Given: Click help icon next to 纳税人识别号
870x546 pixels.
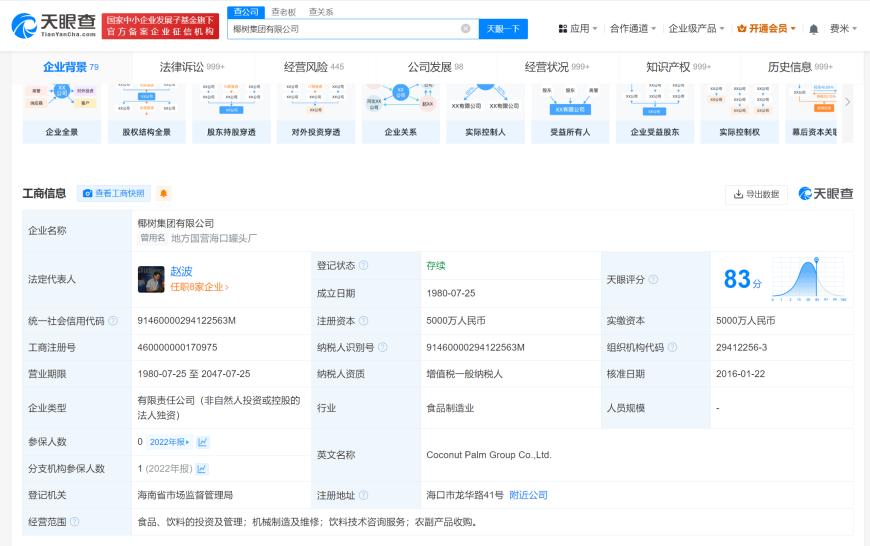Looking at the screenshot, I should coord(382,347).
